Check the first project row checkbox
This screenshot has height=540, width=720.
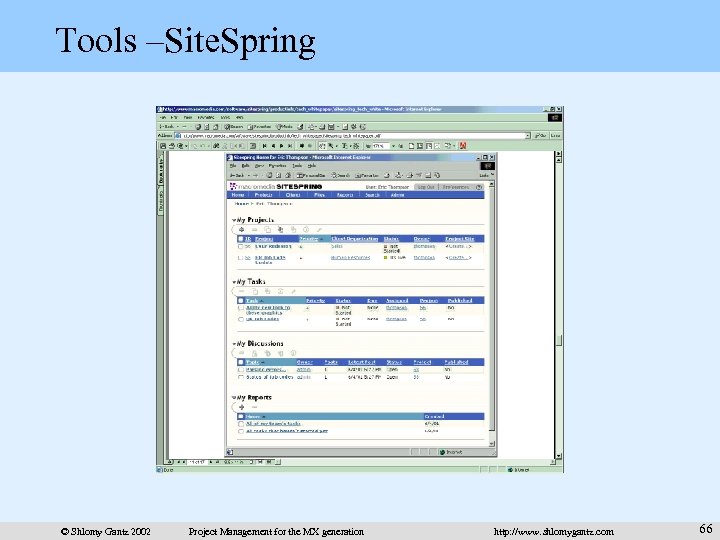click(240, 247)
